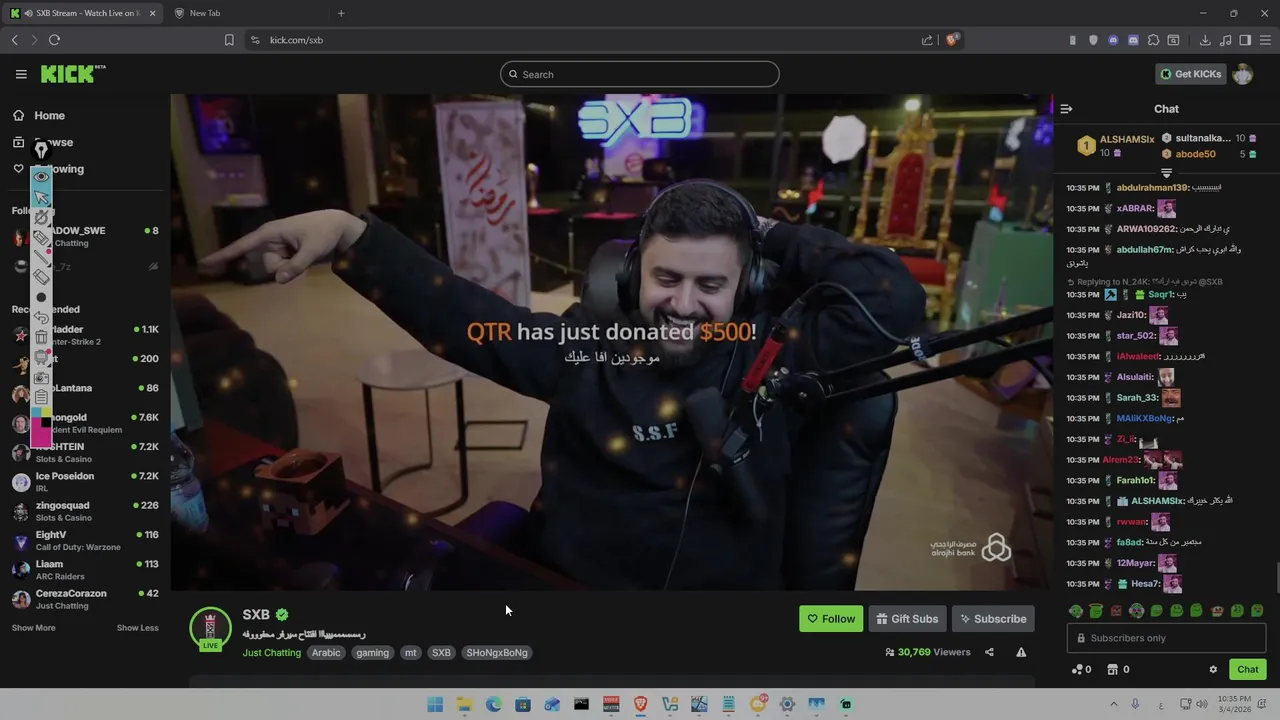Click the Gift Subs button
This screenshot has width=1280, height=720.
pyautogui.click(x=907, y=619)
